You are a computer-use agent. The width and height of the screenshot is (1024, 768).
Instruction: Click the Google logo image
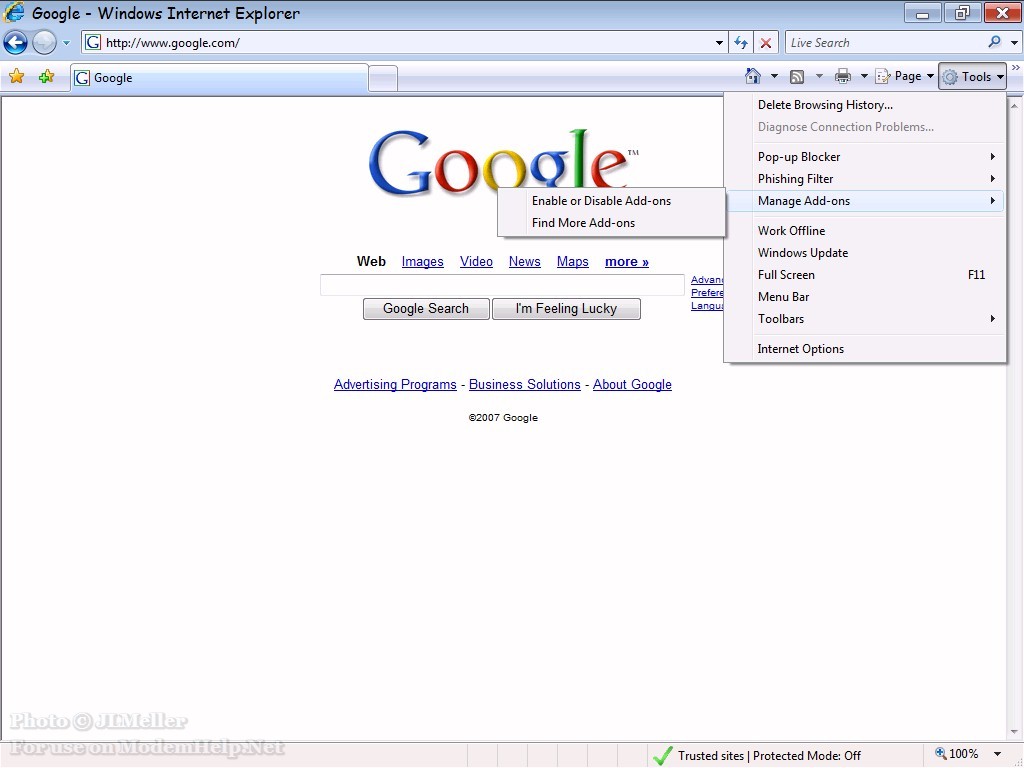point(504,162)
